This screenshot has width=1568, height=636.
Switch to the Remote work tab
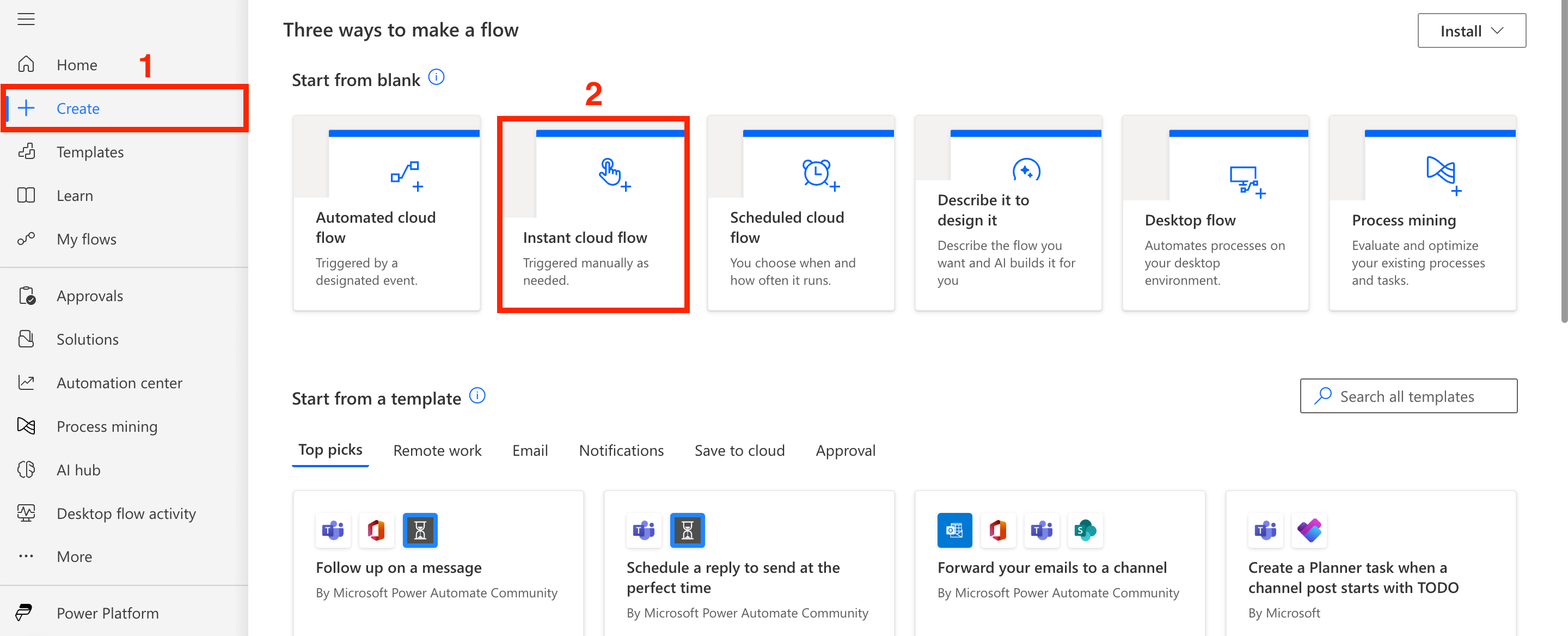click(437, 450)
